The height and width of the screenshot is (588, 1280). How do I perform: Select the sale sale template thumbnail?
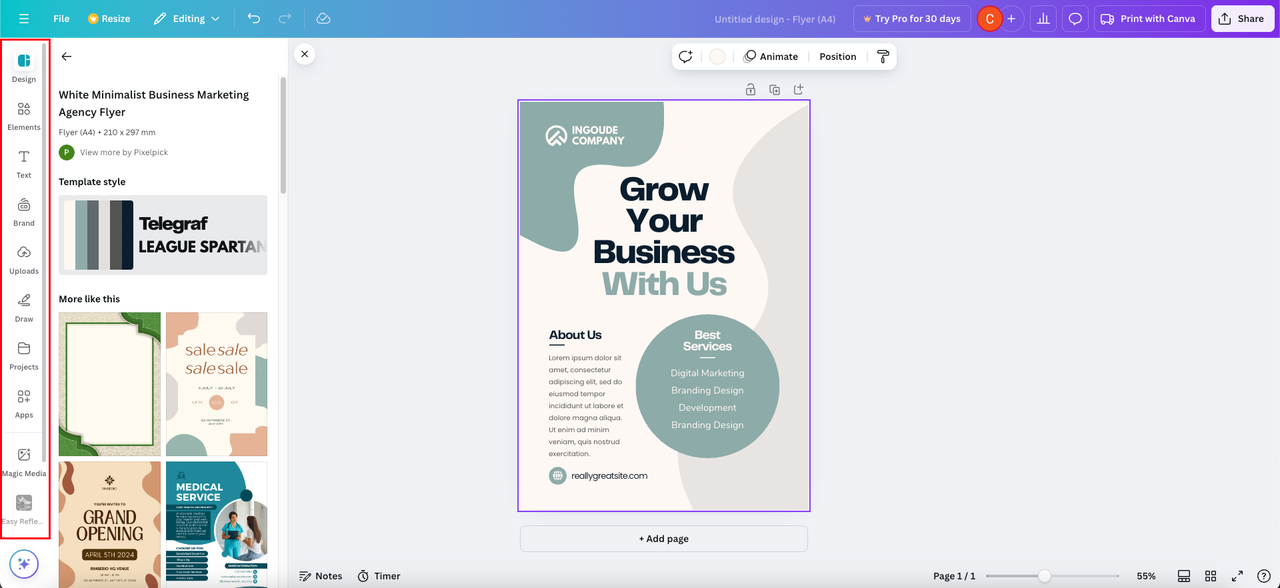click(x=216, y=384)
